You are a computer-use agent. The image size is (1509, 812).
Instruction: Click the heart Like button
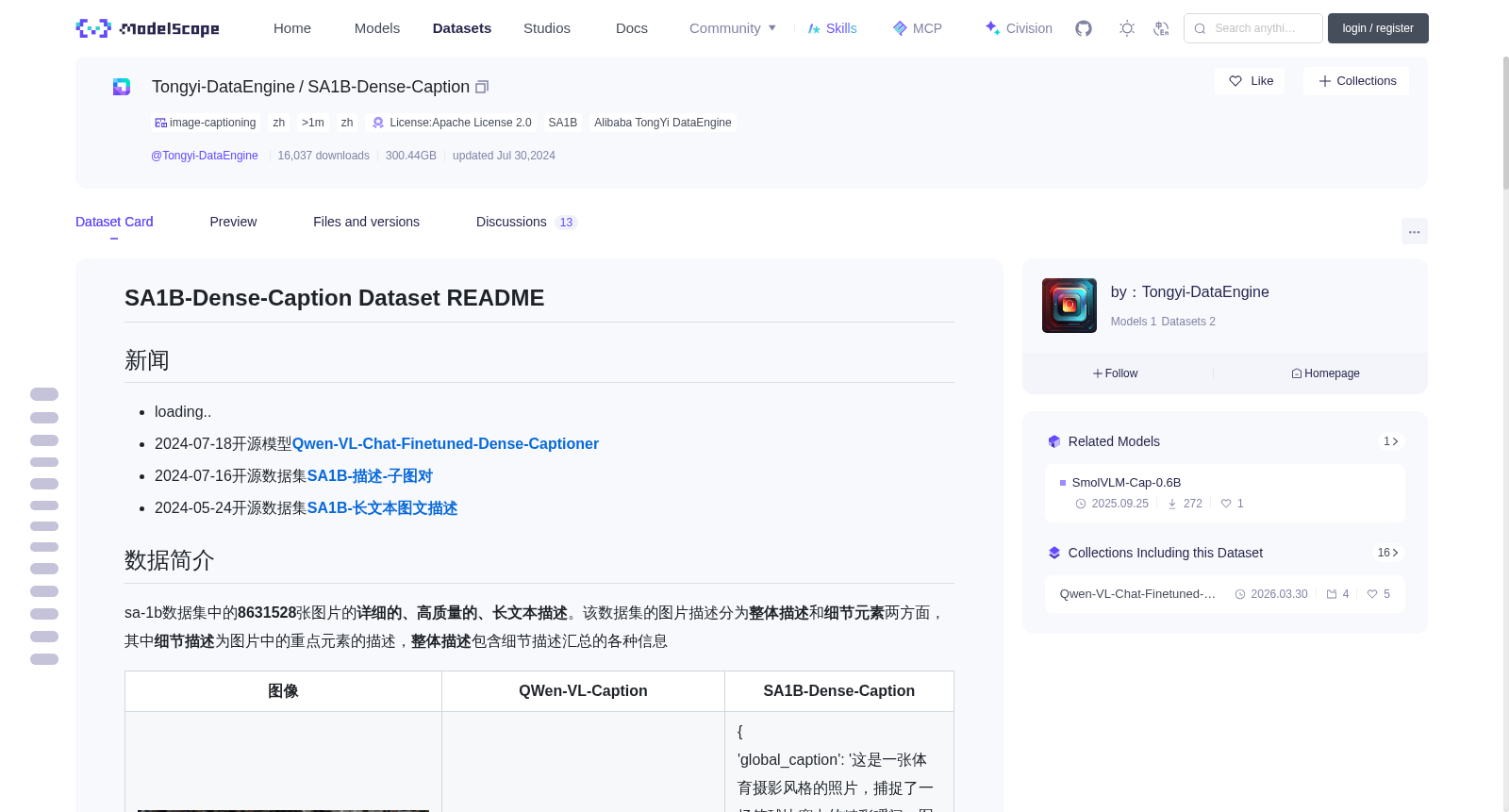pos(1250,81)
